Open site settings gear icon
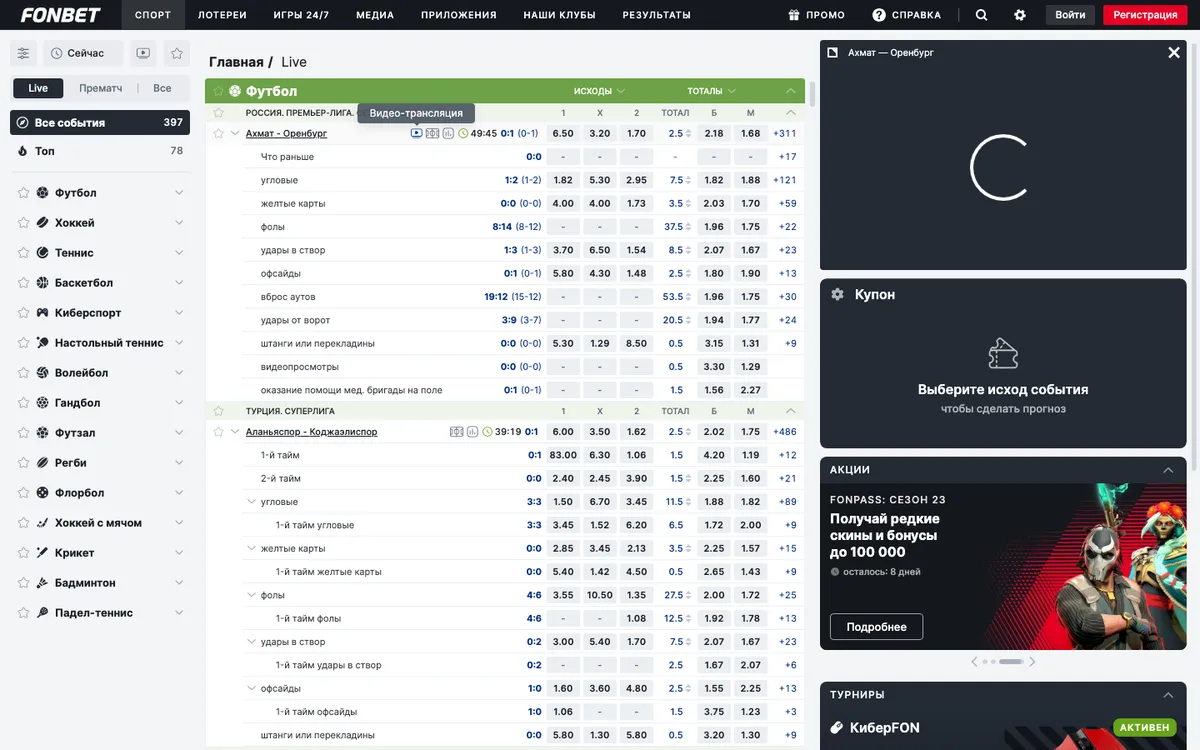The image size is (1200, 750). 1020,15
